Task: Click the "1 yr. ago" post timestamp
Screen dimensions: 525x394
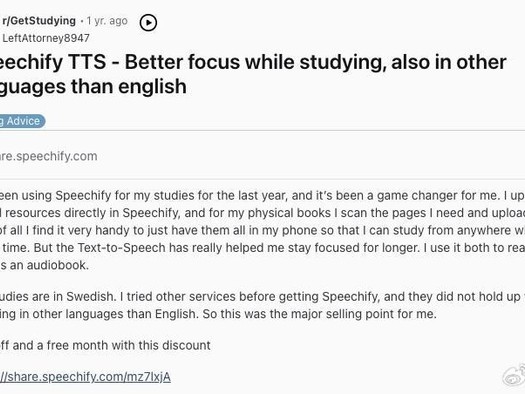Action: 107,21
